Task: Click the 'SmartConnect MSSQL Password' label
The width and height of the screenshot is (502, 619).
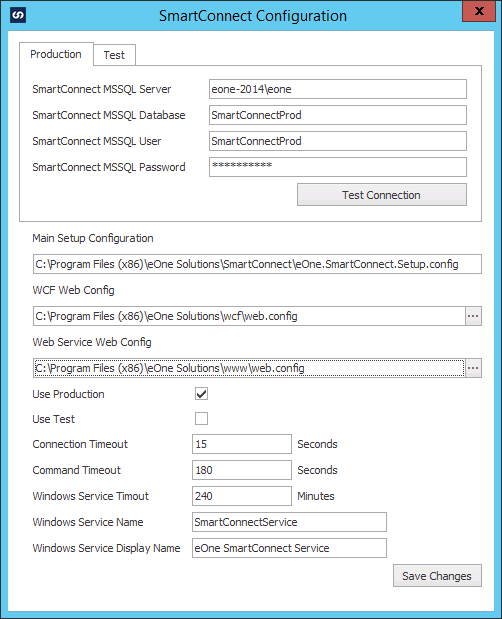Action: tap(109, 167)
